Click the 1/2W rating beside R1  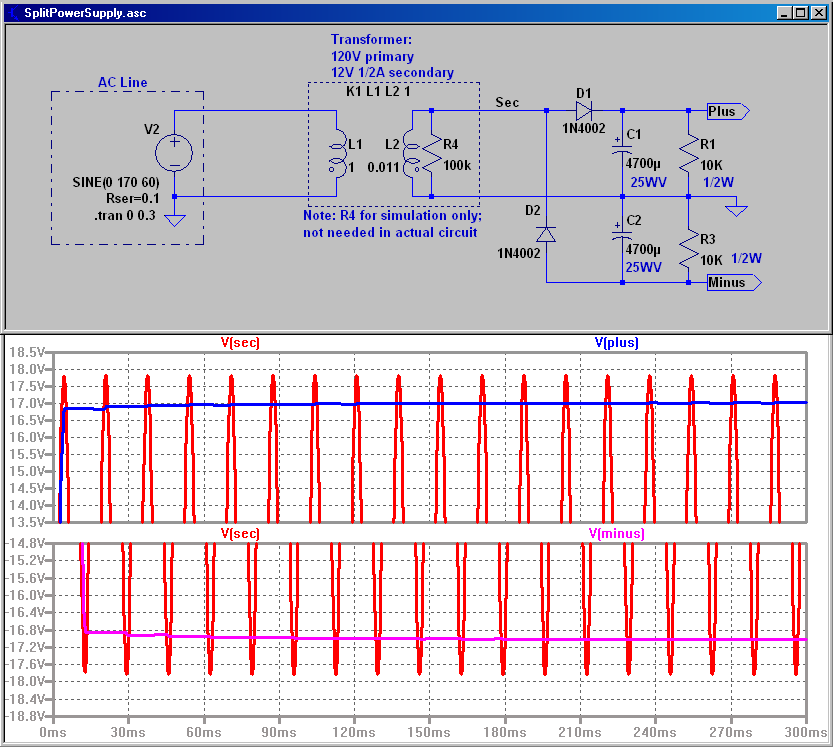tap(718, 182)
